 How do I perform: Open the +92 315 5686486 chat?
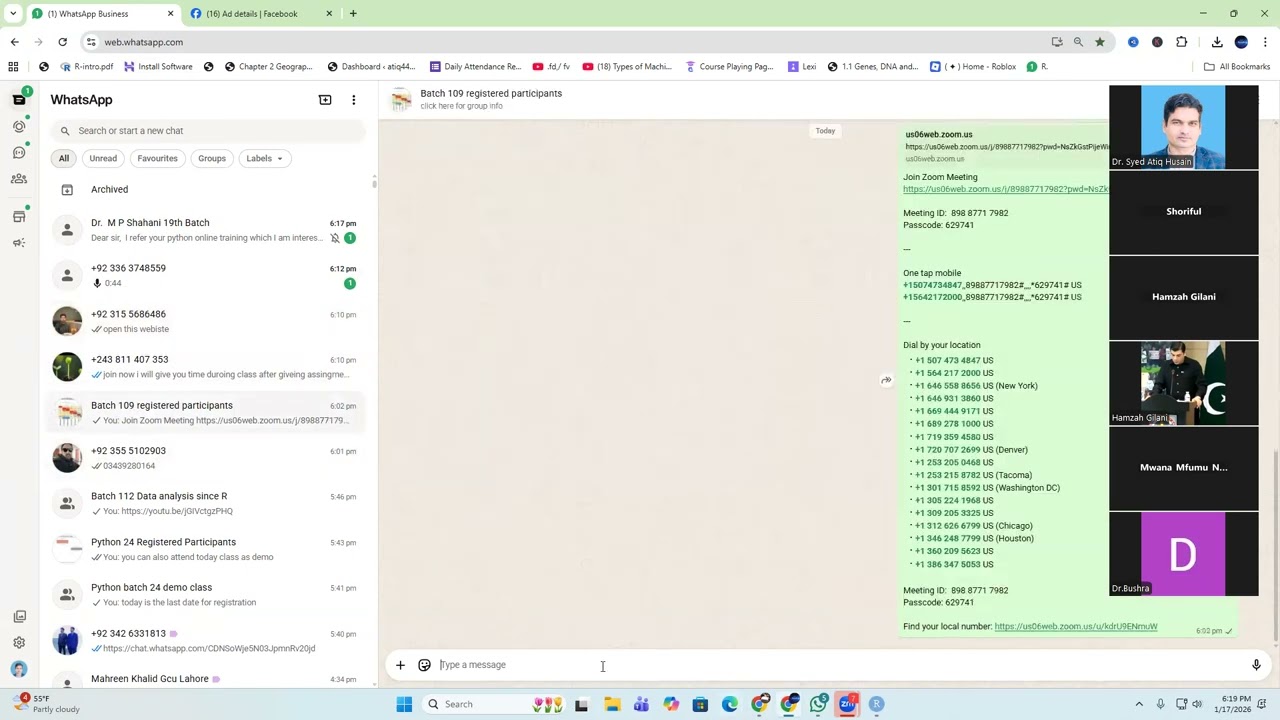pos(205,321)
